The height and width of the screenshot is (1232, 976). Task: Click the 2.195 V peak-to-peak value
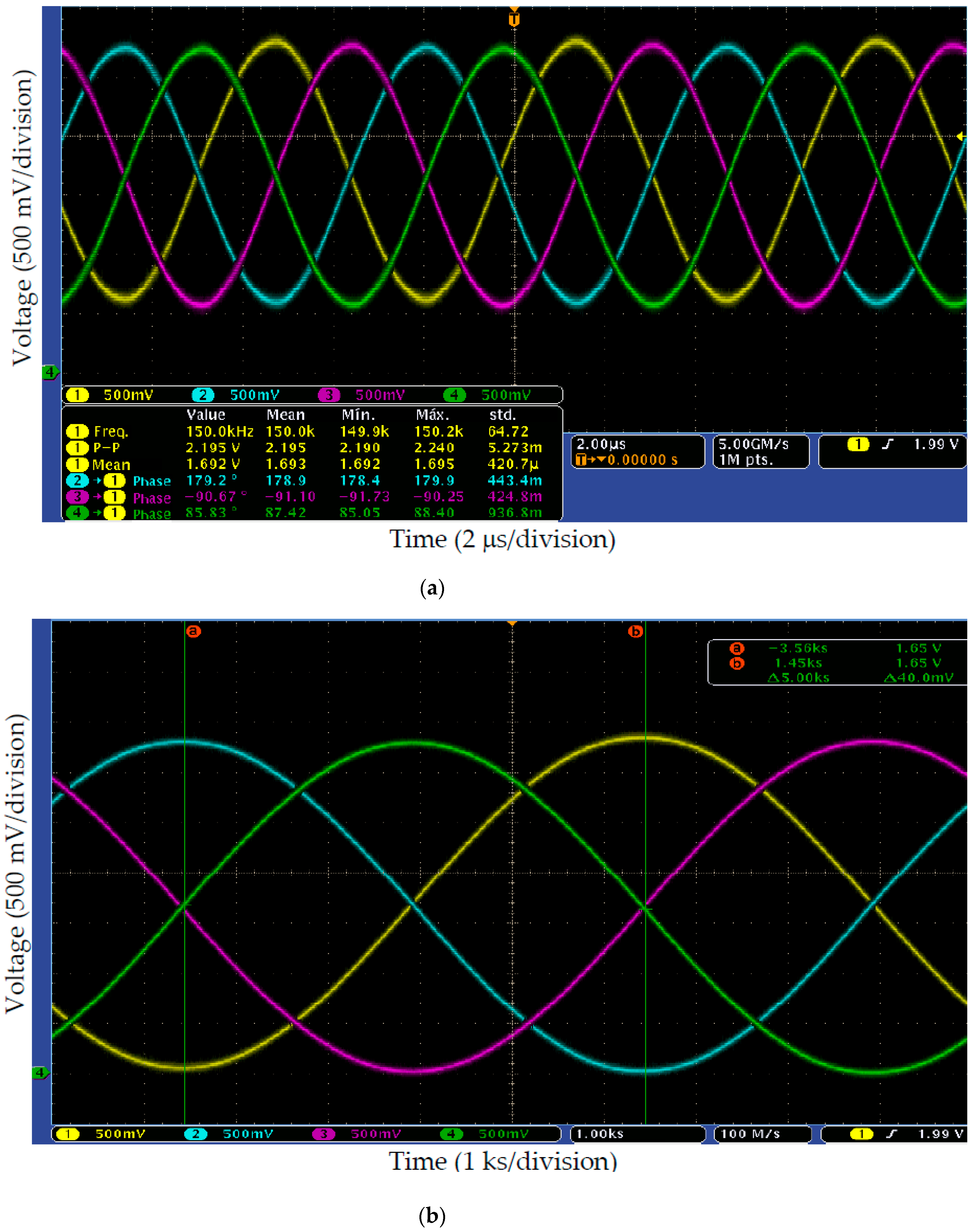(x=213, y=447)
